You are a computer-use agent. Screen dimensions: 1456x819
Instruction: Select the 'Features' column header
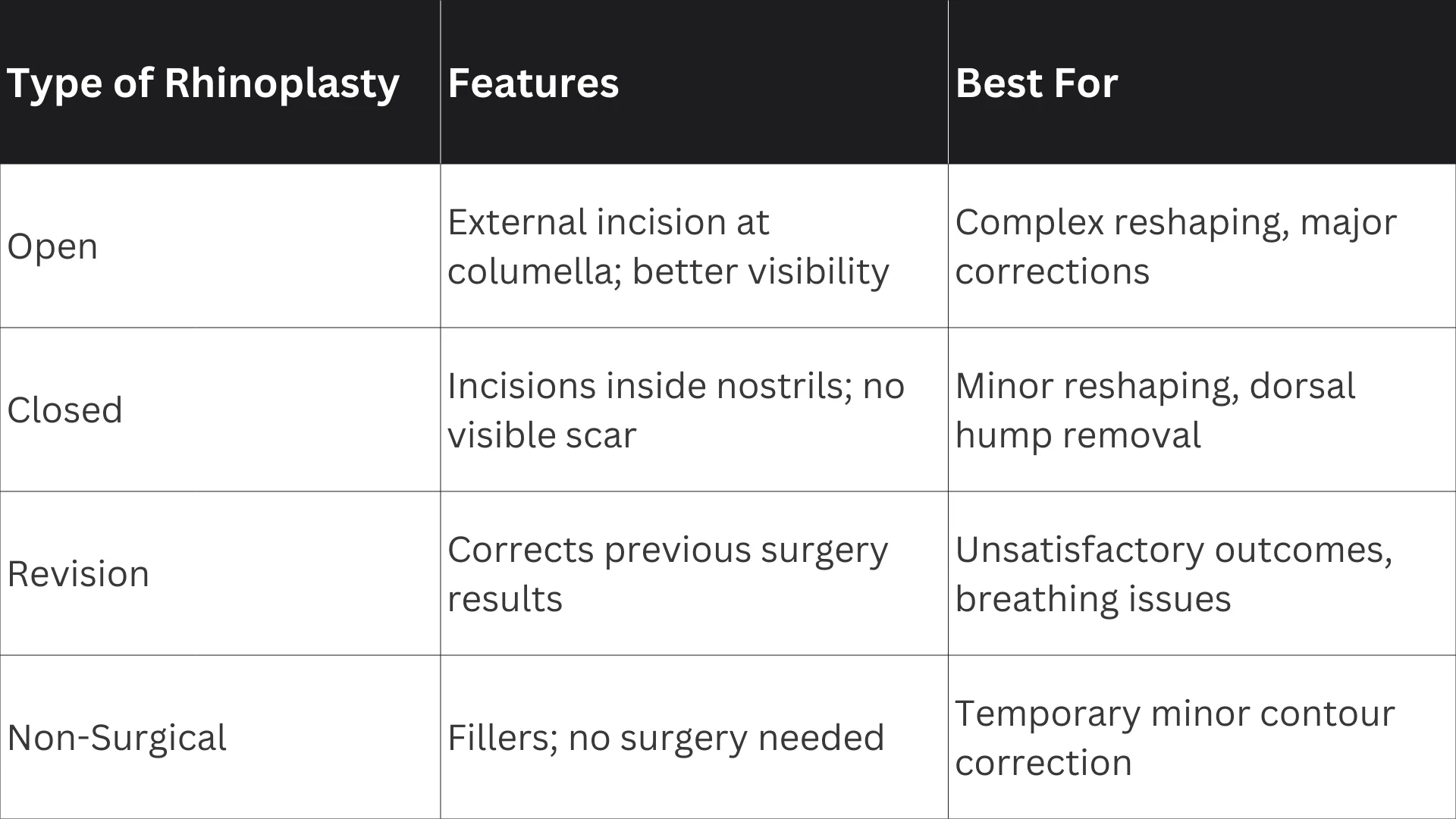tap(533, 83)
